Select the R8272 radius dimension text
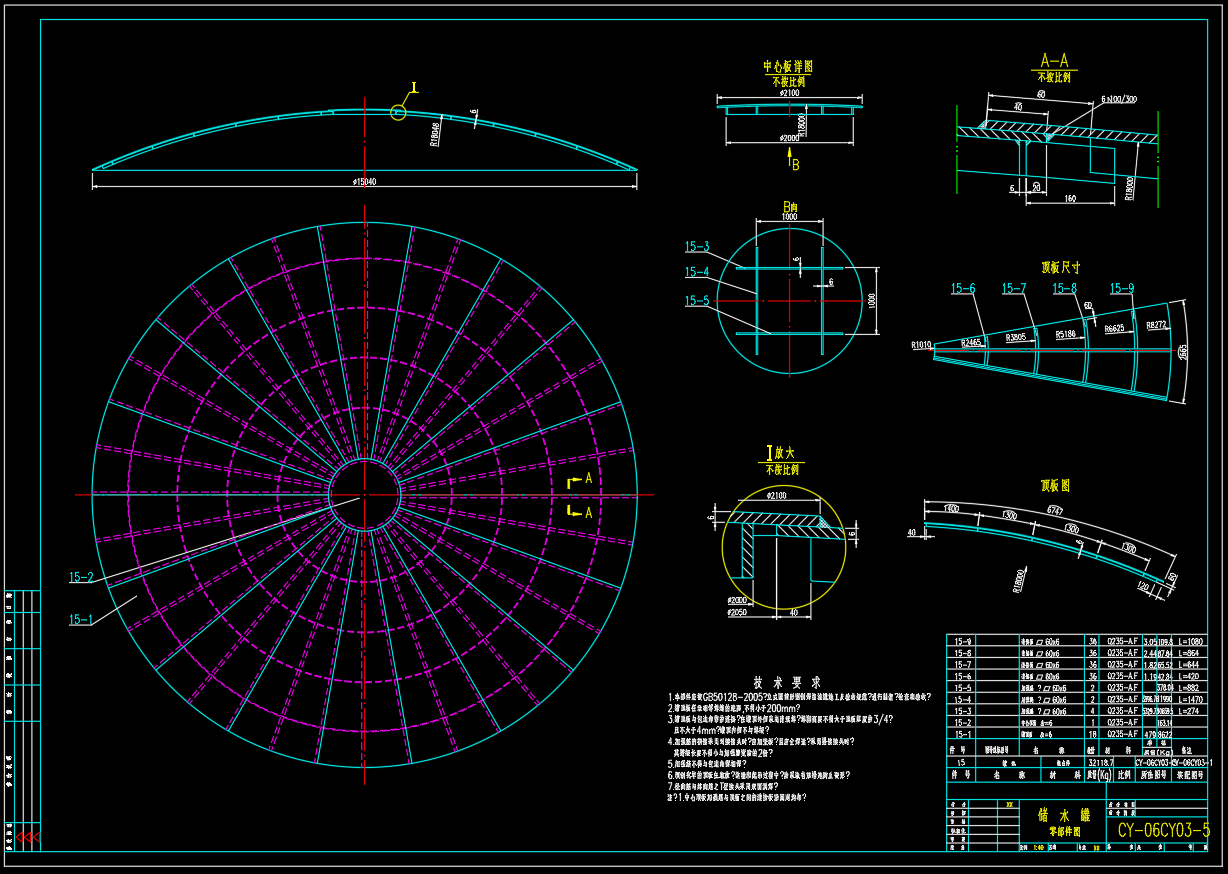Viewport: 1228px width, 874px height. coord(1156,325)
